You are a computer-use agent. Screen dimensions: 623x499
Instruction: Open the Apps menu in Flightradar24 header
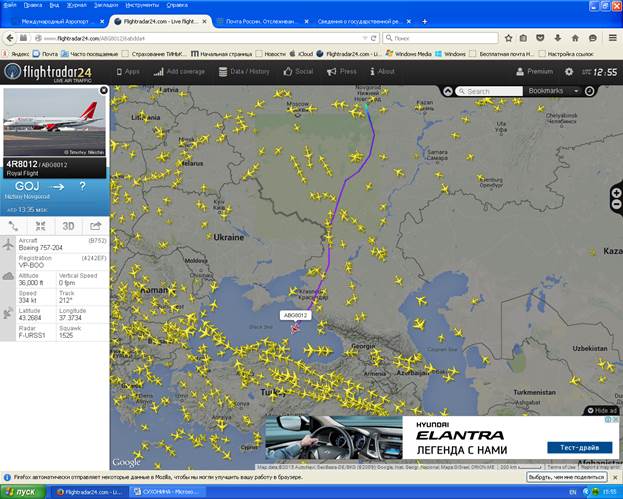pyautogui.click(x=128, y=72)
